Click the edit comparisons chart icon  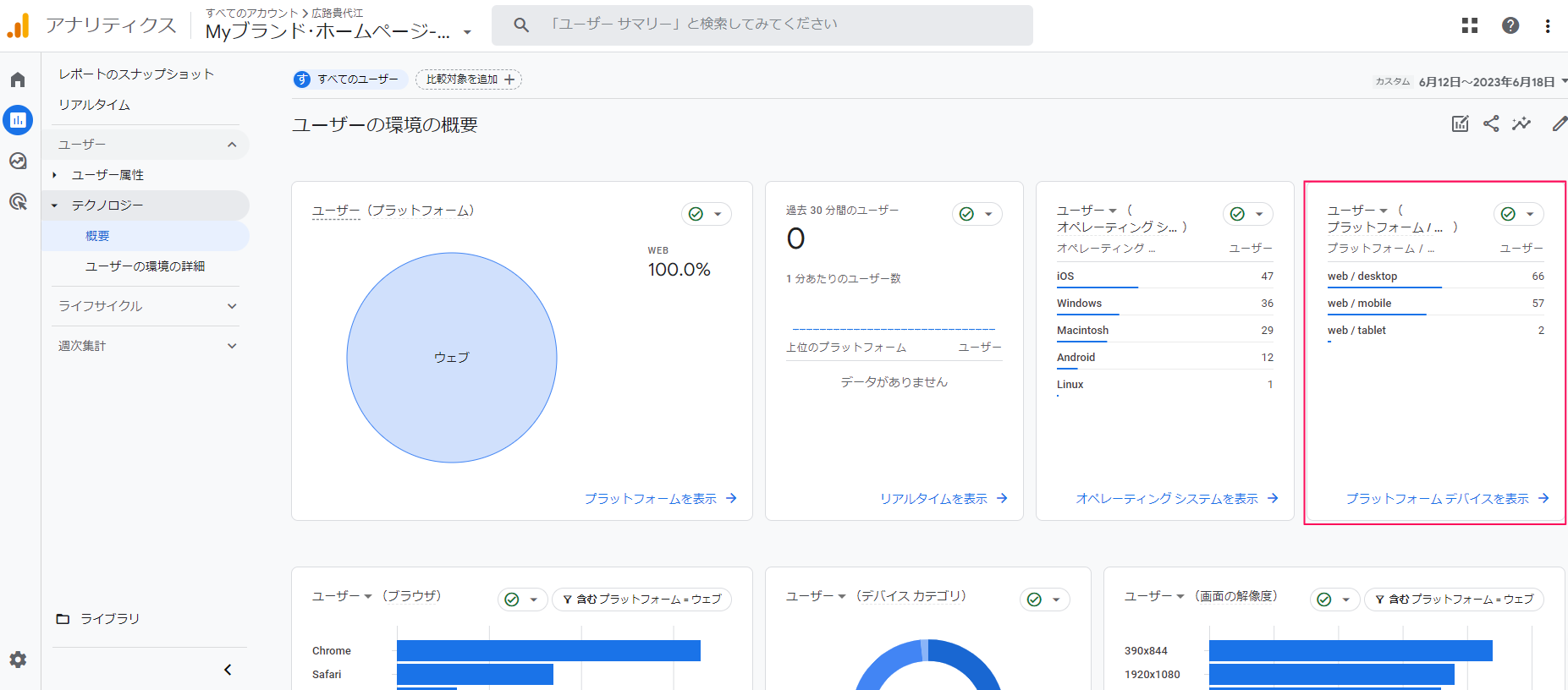[x=1460, y=124]
